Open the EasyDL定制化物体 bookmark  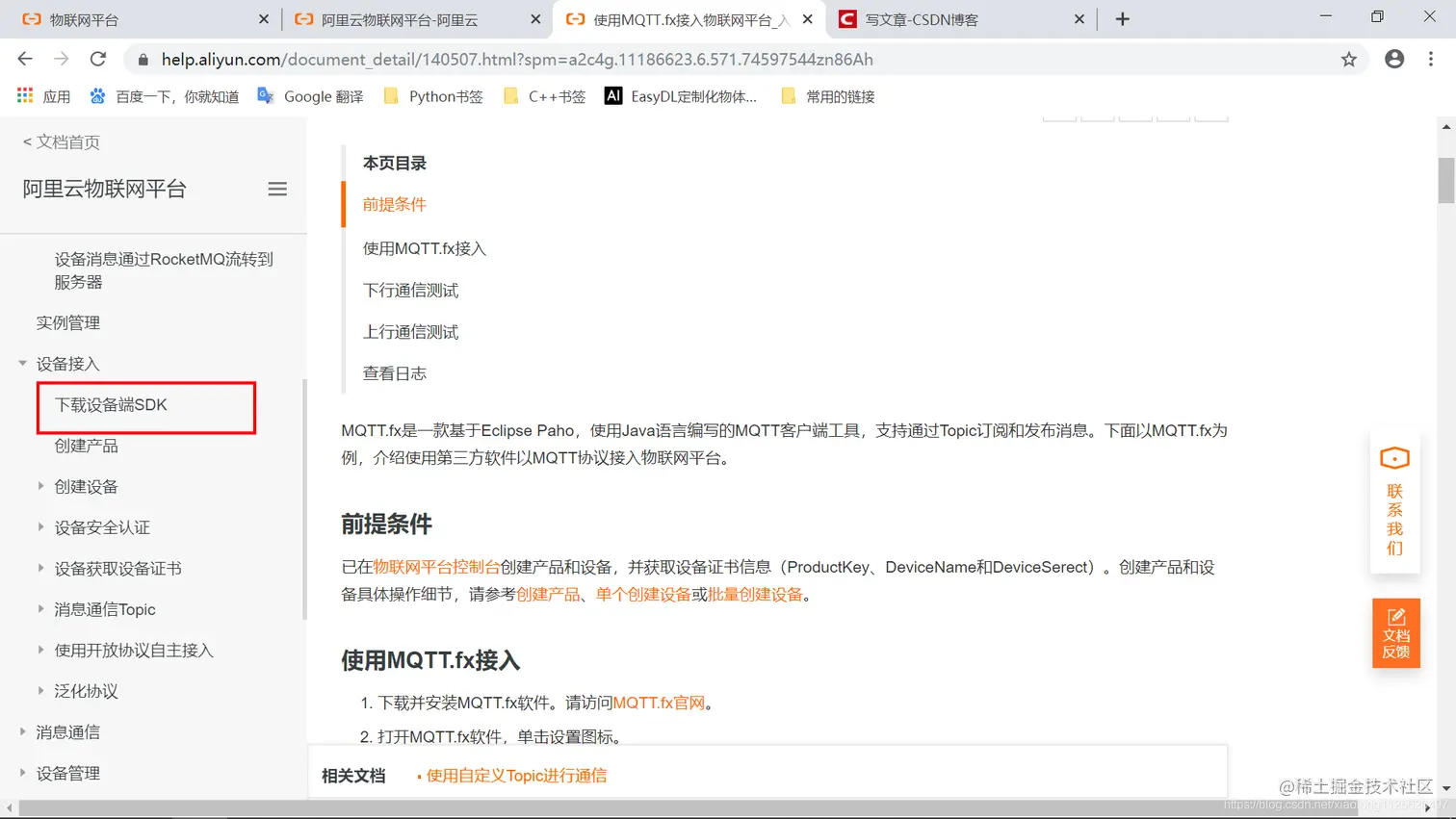[681, 96]
